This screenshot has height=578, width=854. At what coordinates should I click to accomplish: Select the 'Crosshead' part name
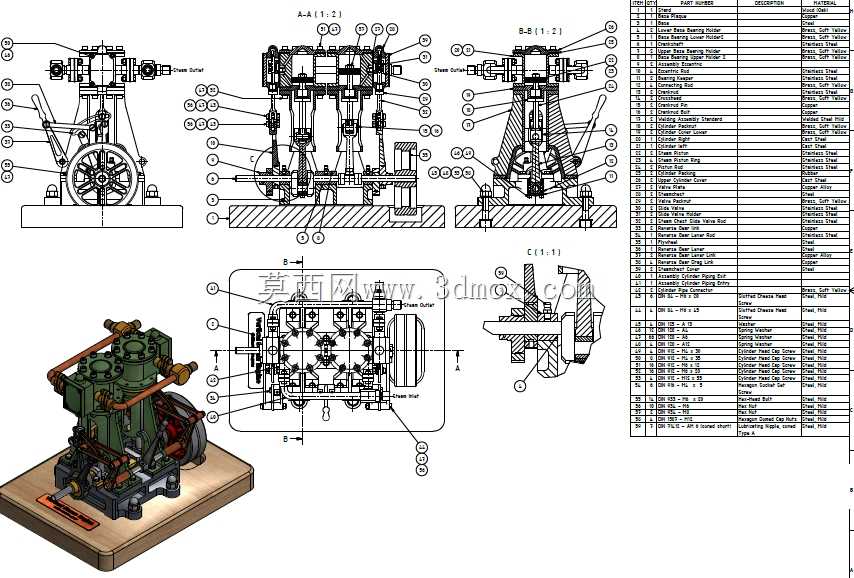pyautogui.click(x=669, y=99)
